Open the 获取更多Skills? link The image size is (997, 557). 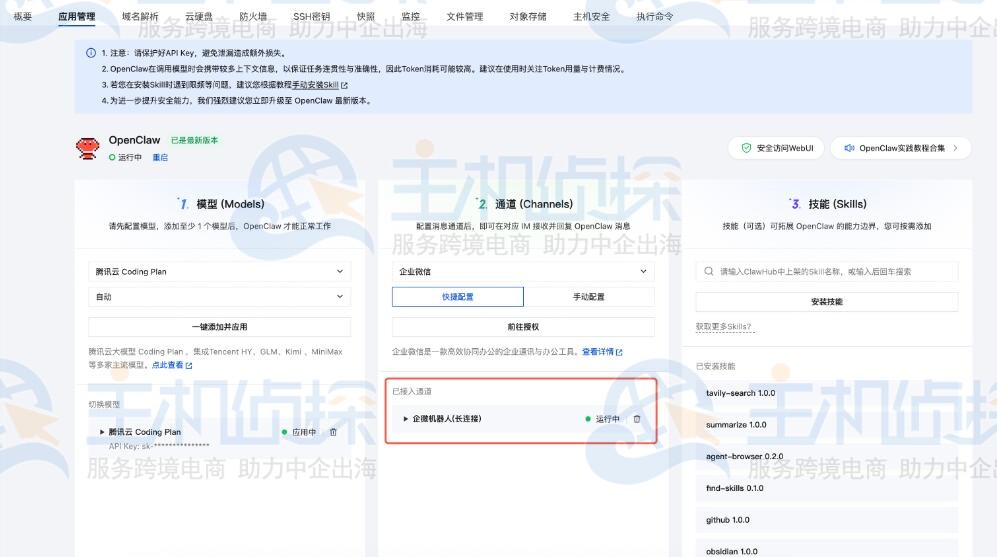pos(724,327)
